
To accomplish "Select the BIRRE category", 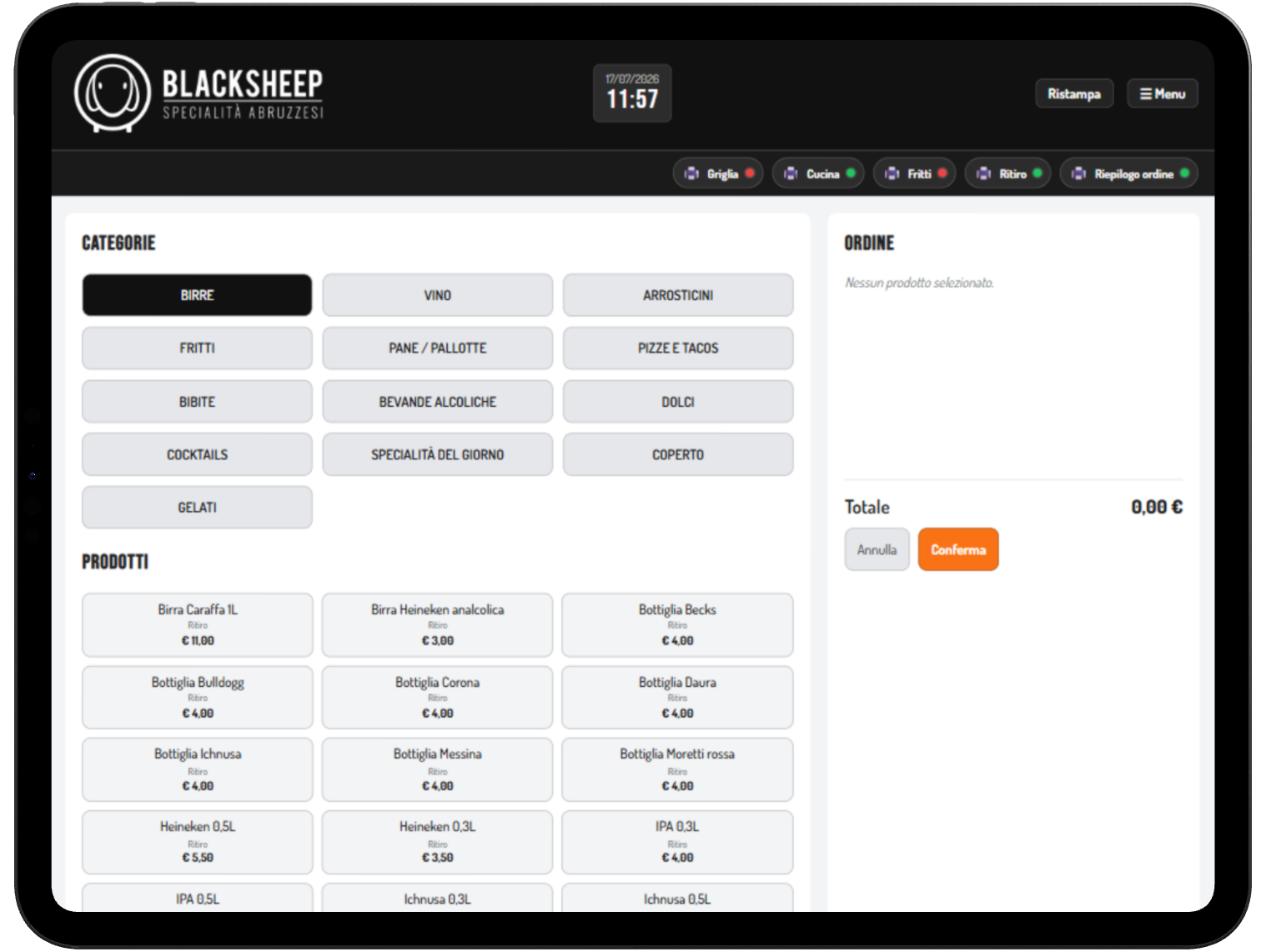I will click(x=197, y=295).
